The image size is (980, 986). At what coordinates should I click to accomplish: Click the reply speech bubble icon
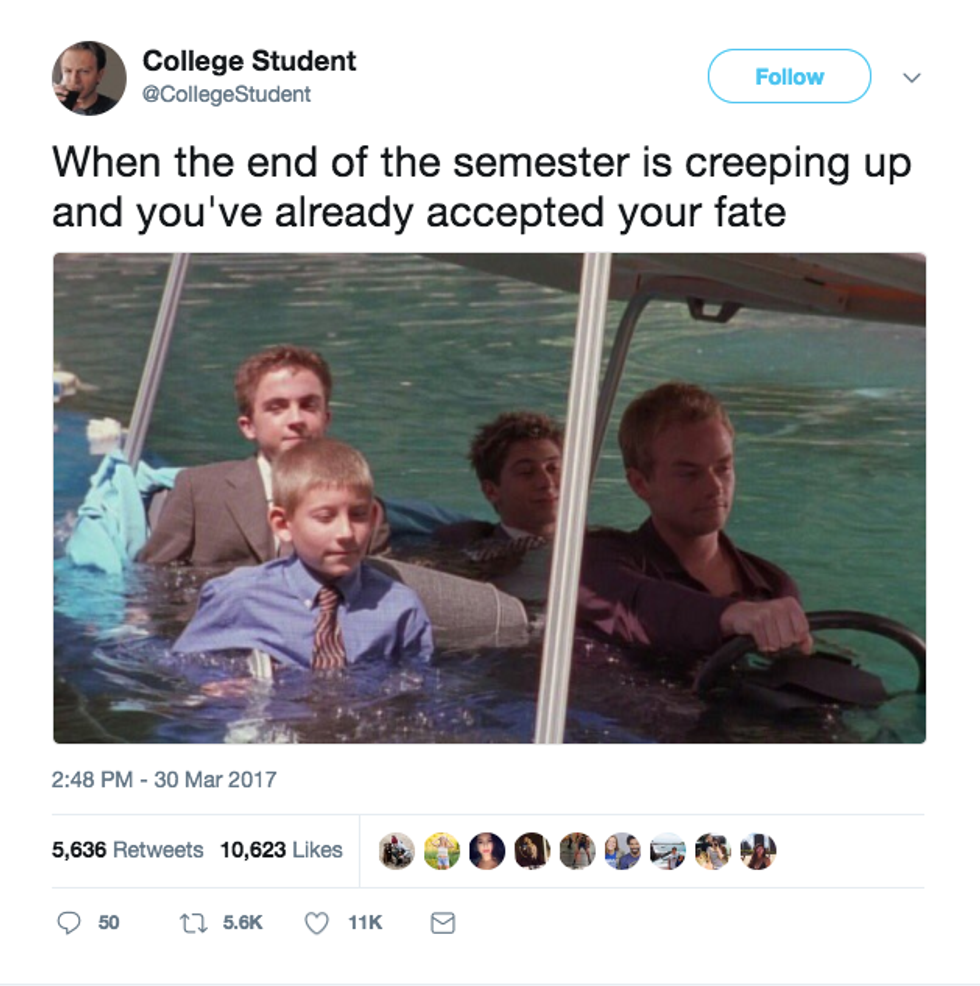point(69,922)
